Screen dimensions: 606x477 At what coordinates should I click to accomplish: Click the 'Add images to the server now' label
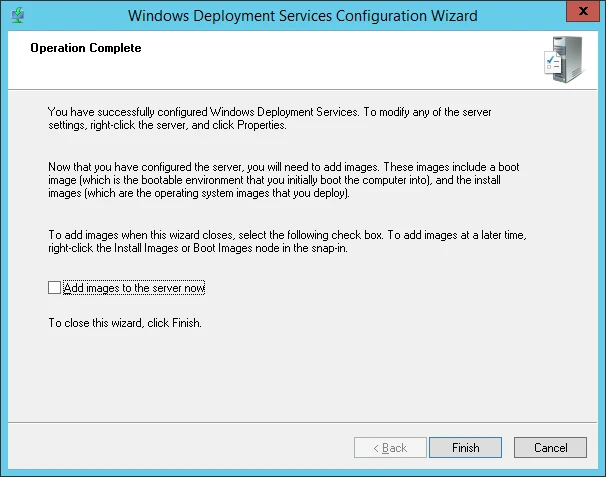134,288
